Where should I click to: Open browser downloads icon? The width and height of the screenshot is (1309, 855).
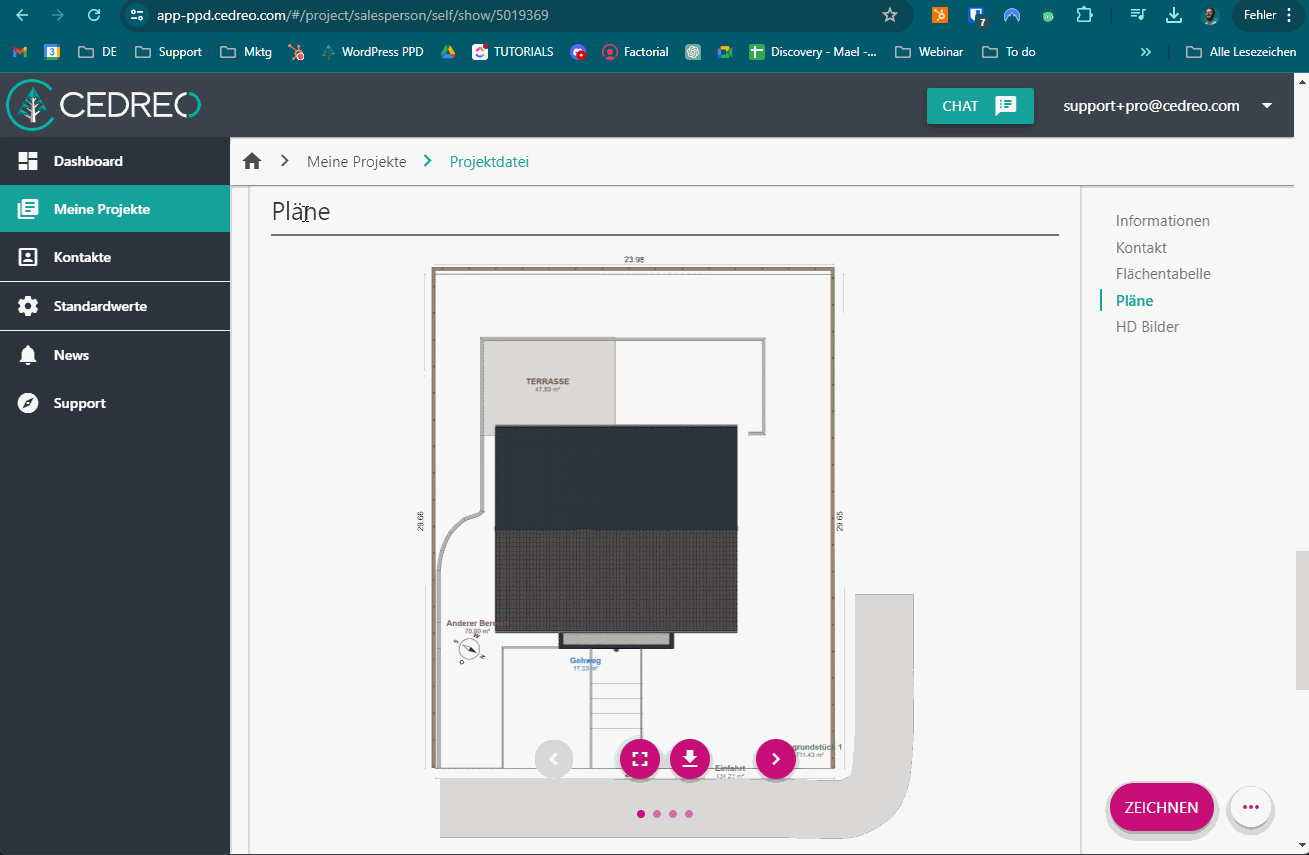[x=1174, y=15]
